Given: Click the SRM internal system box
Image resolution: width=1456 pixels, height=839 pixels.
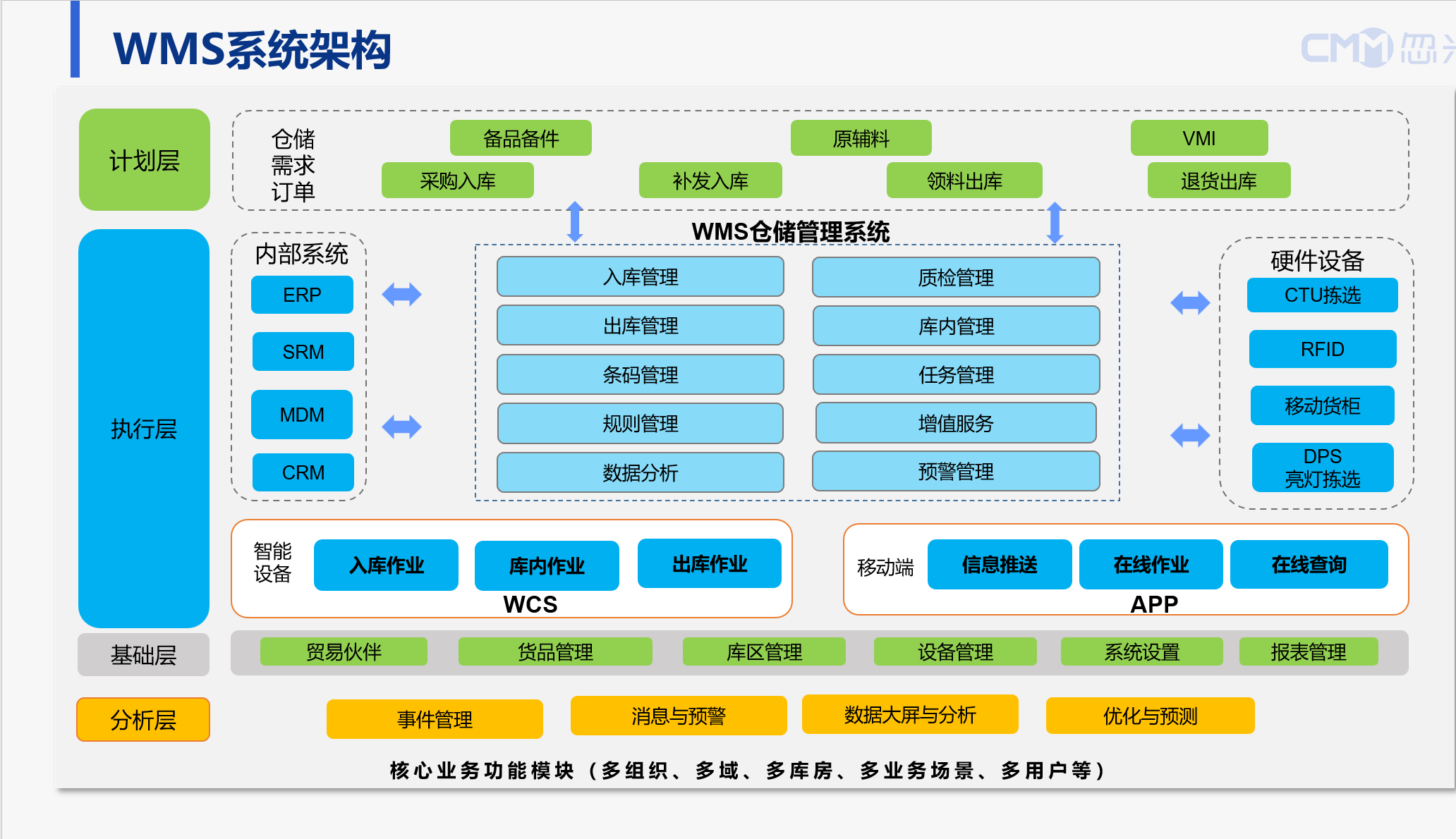Looking at the screenshot, I should (303, 351).
